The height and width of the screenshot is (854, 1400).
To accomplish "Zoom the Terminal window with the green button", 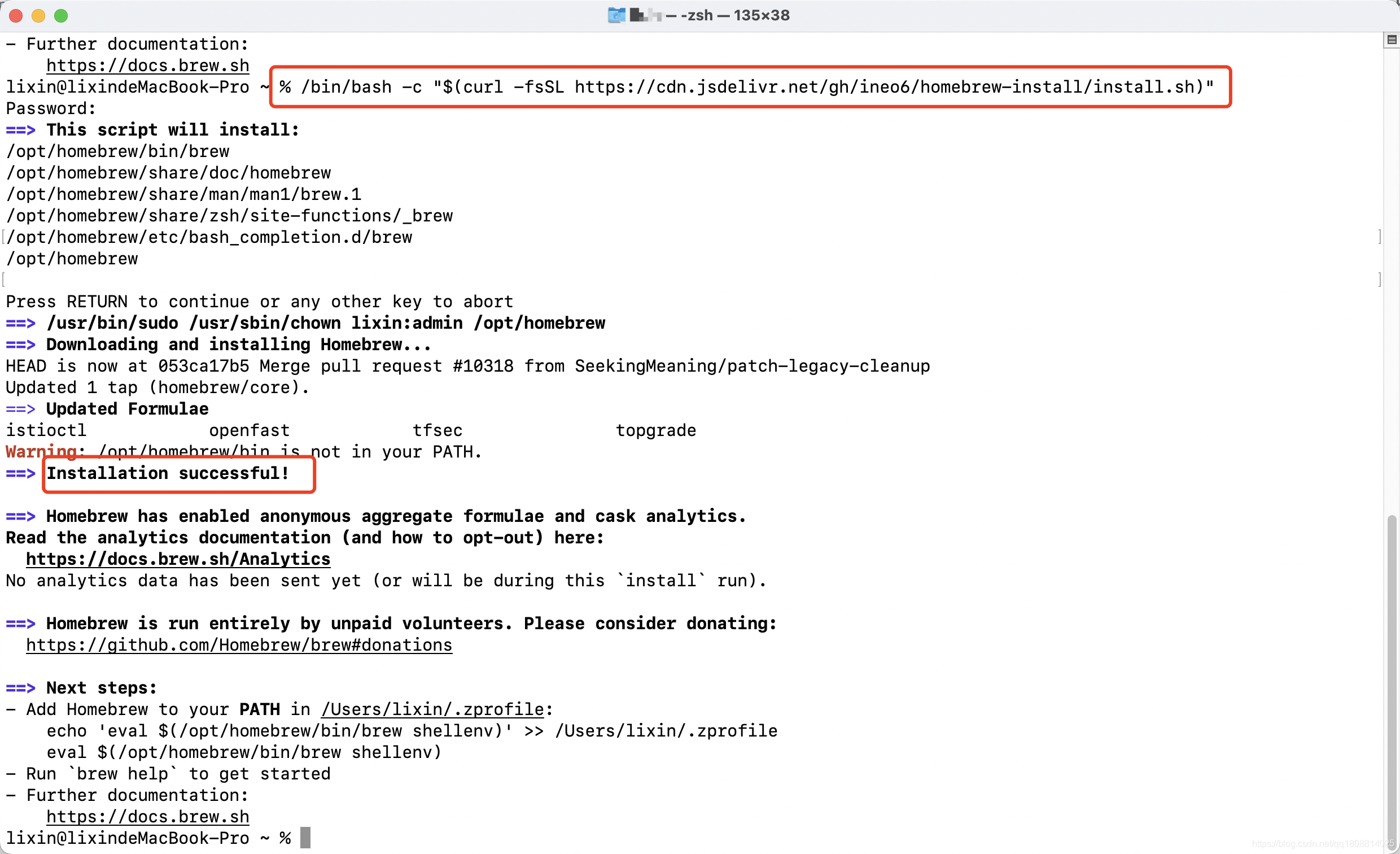I will tap(61, 16).
